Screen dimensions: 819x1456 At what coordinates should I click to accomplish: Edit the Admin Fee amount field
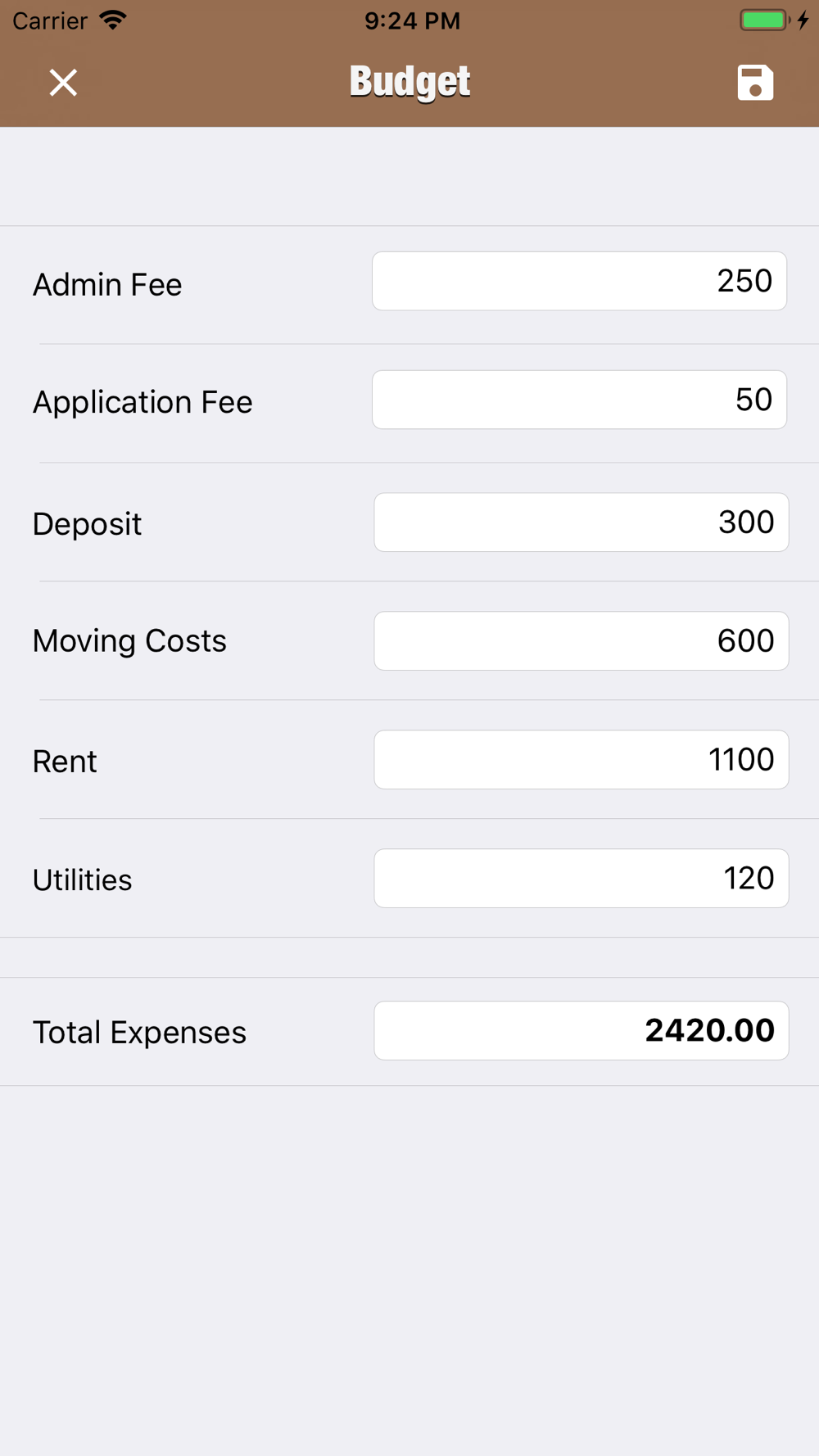(579, 281)
